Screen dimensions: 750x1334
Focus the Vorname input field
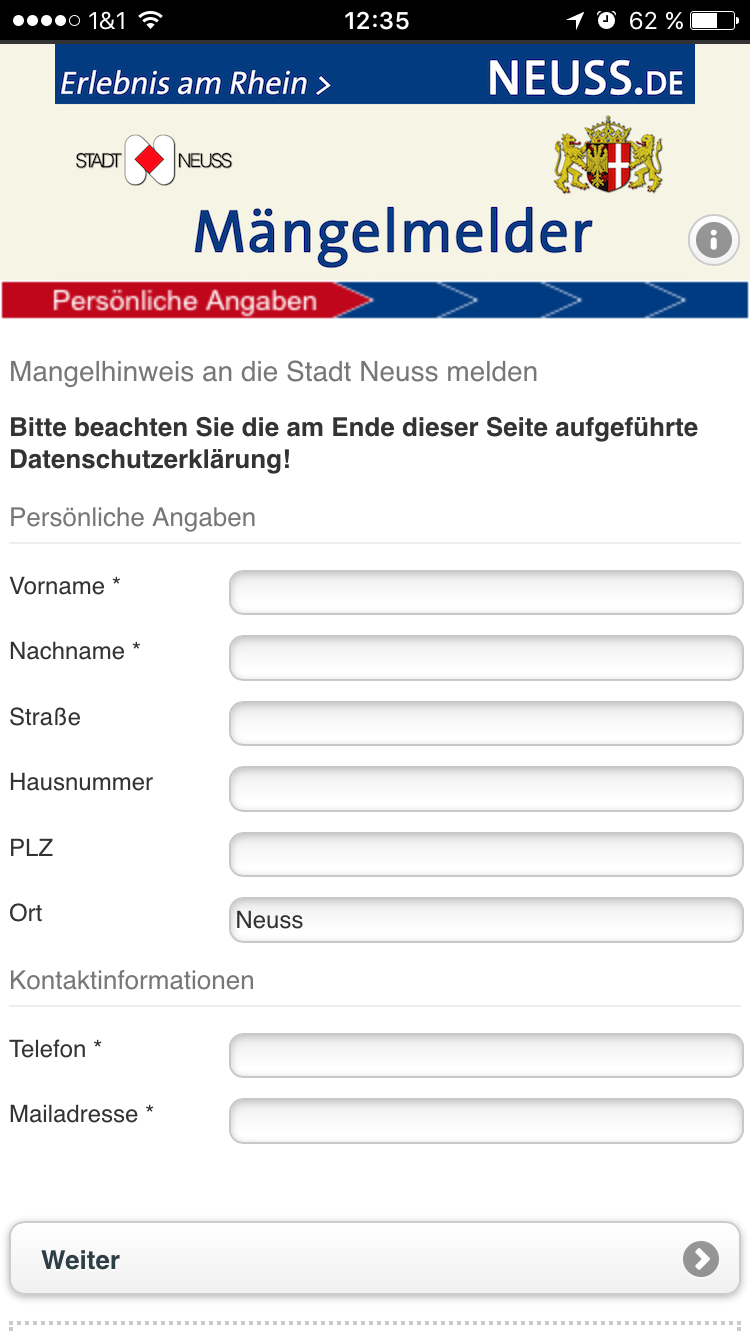pos(486,592)
